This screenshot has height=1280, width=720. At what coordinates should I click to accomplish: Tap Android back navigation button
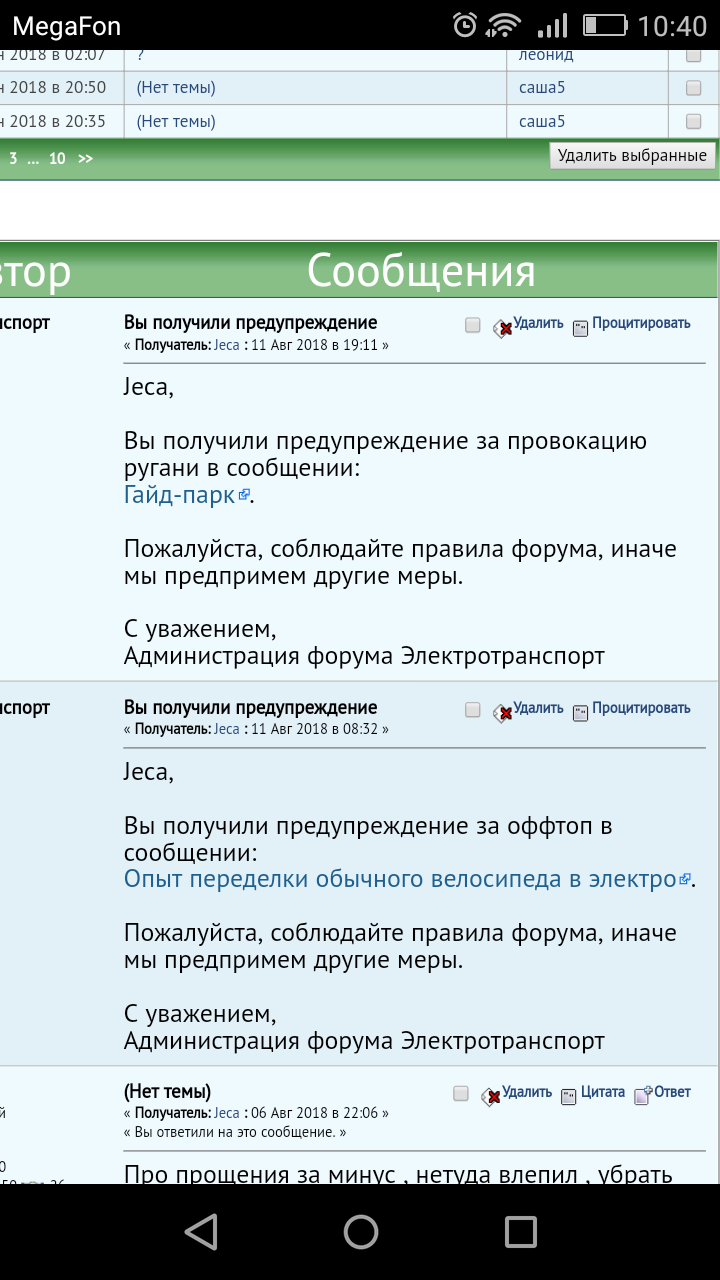click(201, 1231)
